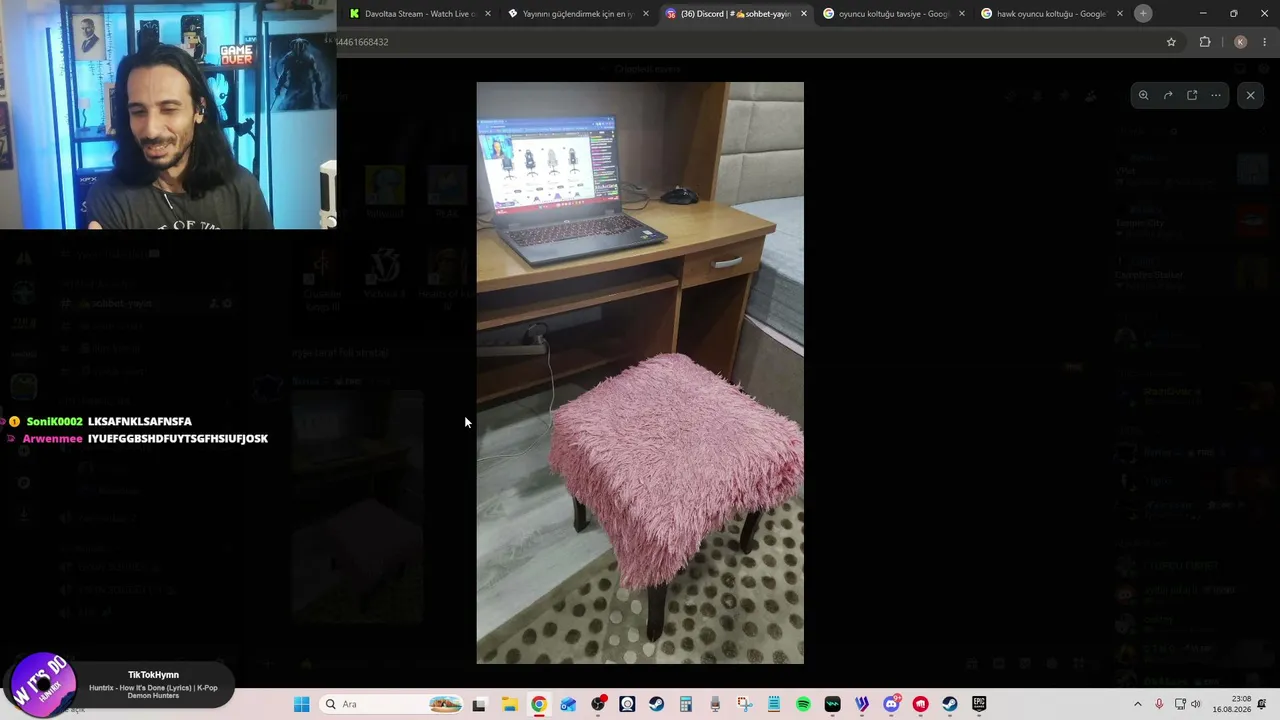Show hidden system tray icons

1137,704
